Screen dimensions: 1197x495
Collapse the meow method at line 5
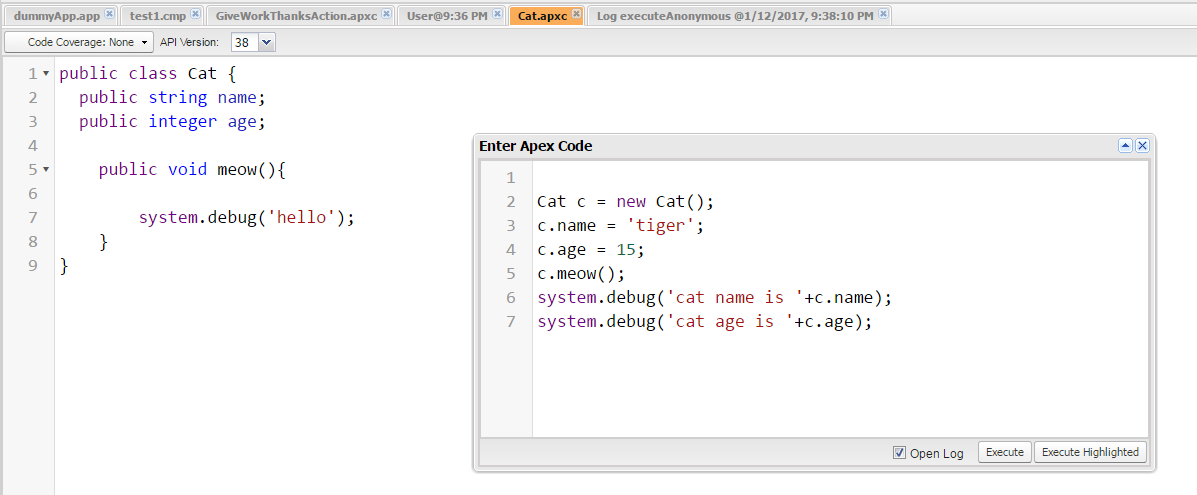pyautogui.click(x=46, y=170)
